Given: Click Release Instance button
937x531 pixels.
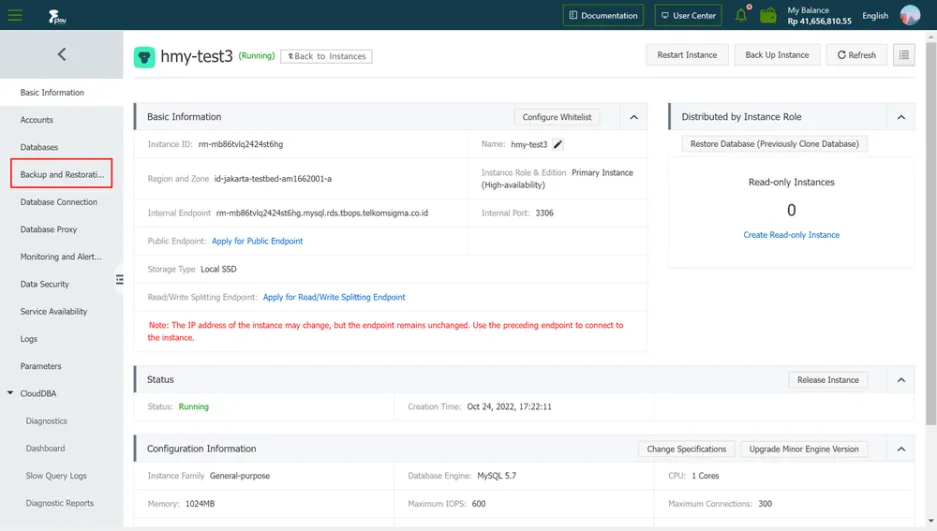Looking at the screenshot, I should tap(828, 380).
